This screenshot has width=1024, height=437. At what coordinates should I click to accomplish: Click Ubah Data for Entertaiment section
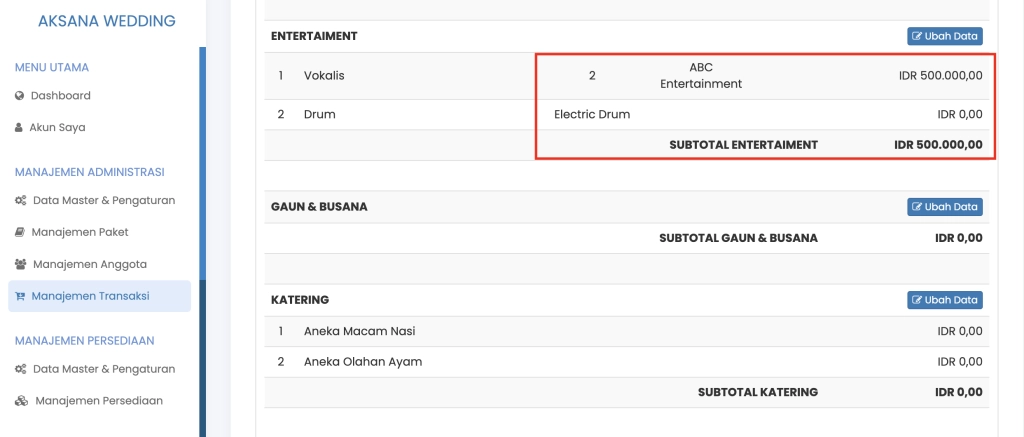(x=945, y=36)
